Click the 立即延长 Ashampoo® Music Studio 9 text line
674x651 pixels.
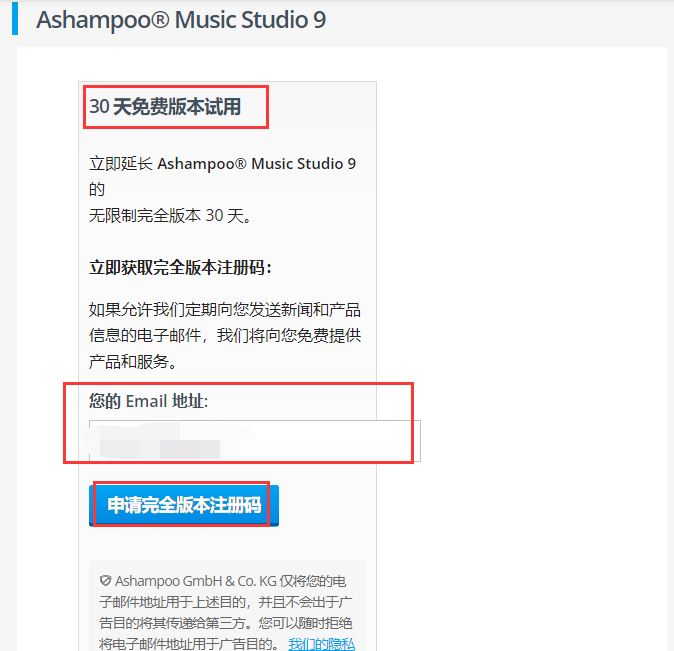click(222, 164)
